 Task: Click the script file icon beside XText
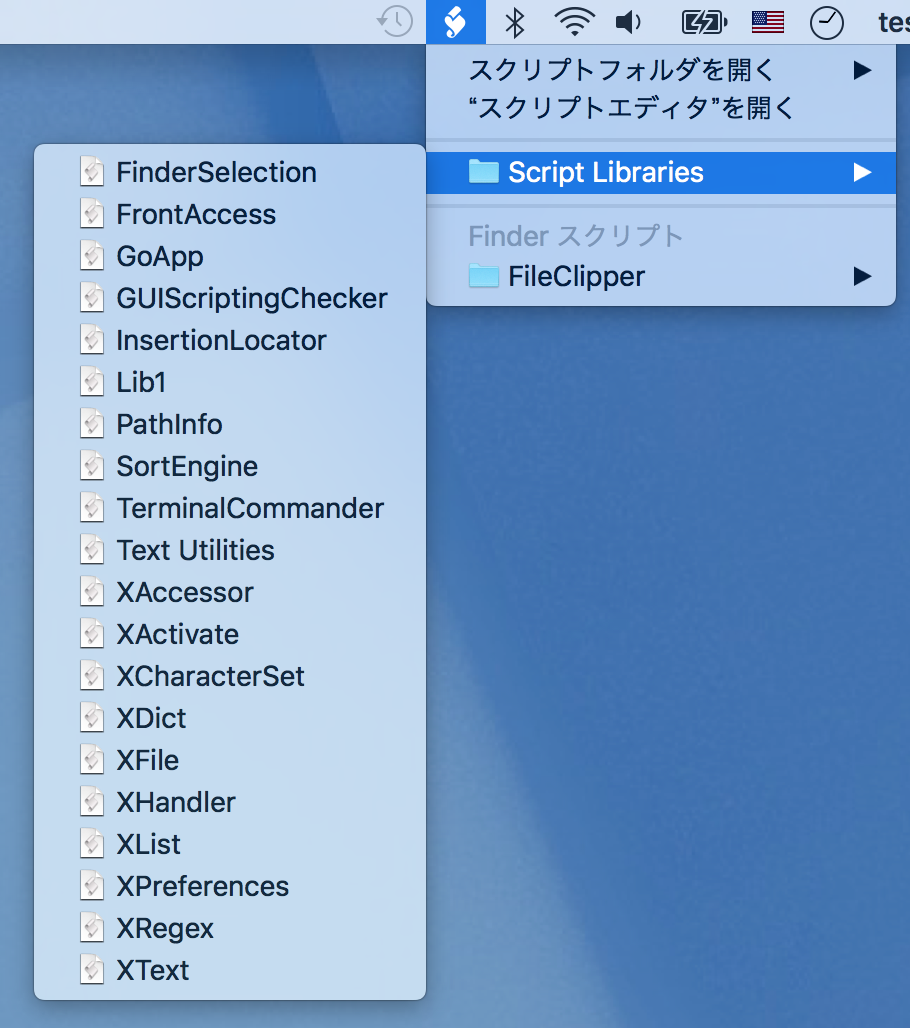[92, 970]
